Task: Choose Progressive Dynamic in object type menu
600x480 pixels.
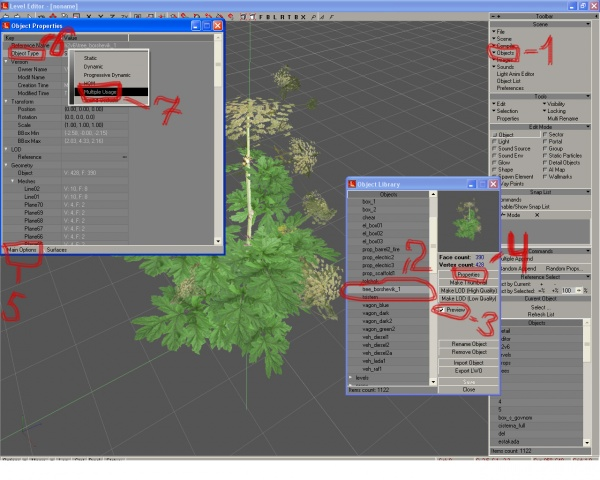Action: 107,75
